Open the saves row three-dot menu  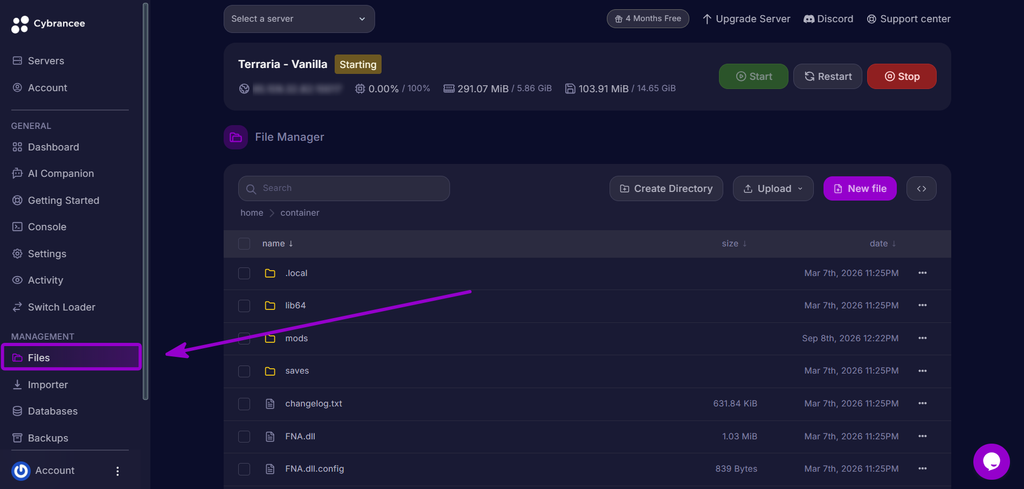click(x=923, y=371)
